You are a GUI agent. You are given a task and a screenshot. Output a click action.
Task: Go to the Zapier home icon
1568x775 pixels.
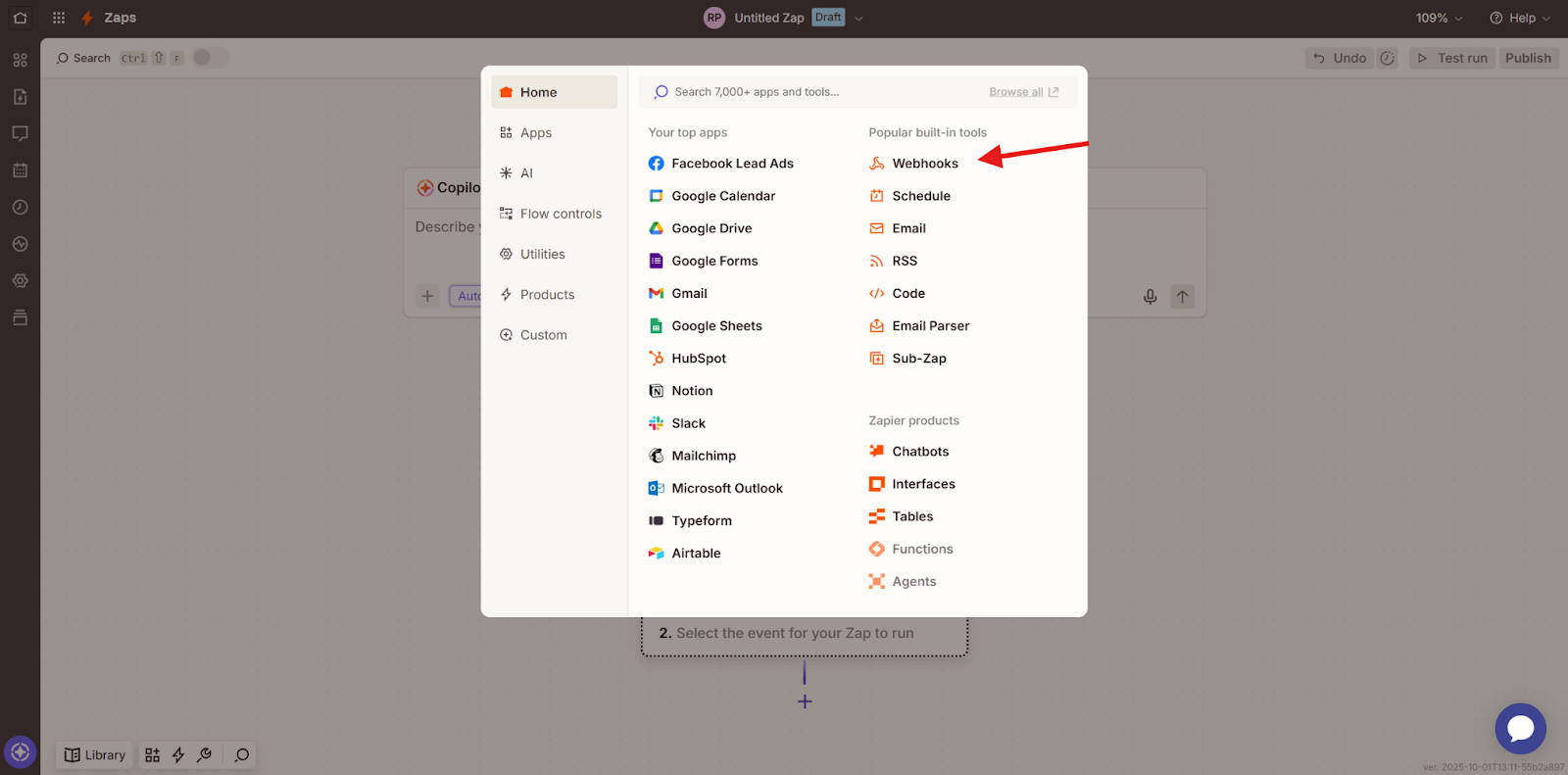point(20,18)
